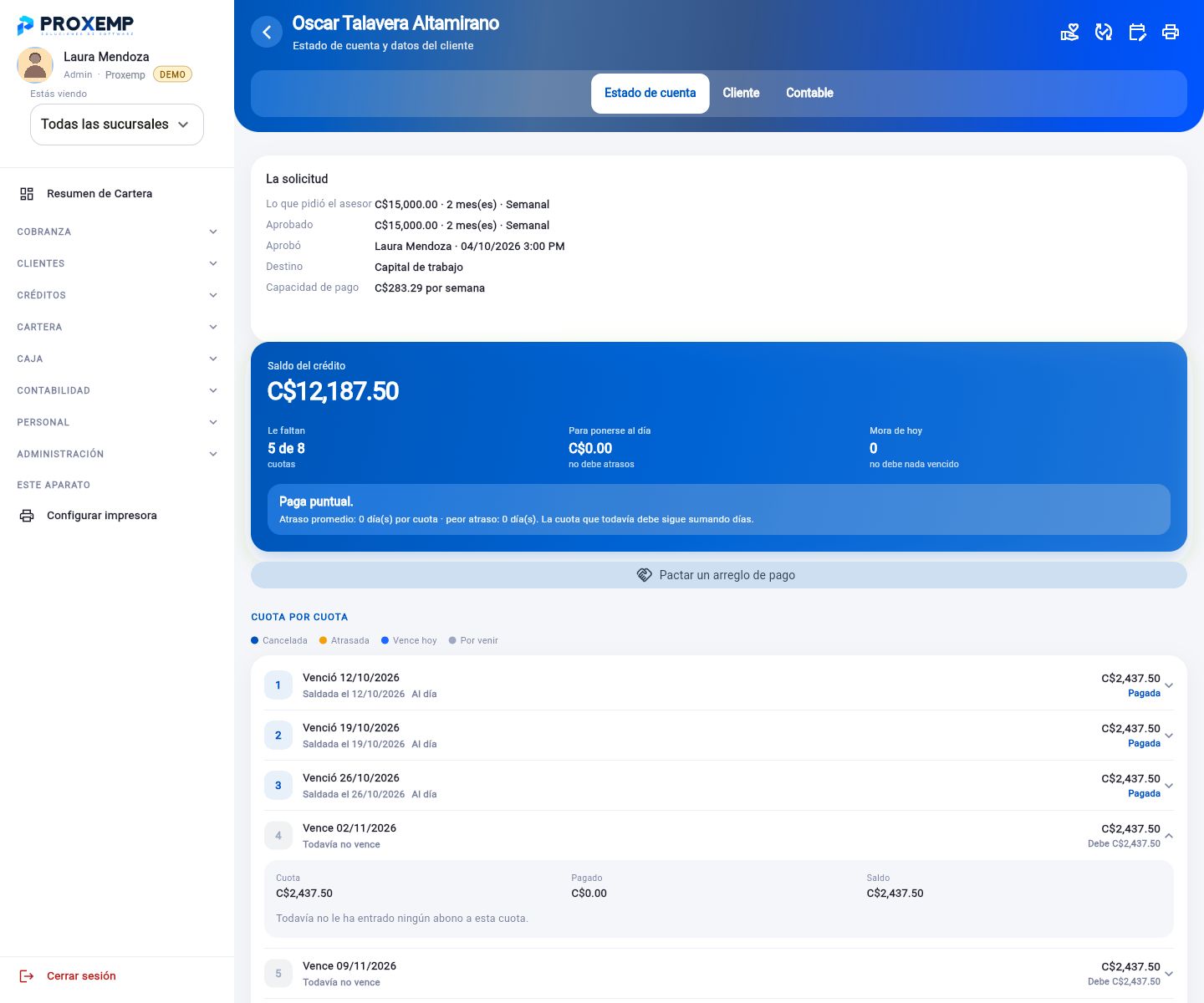Click '5 de 8' cuotas remaining value
This screenshot has height=1003, width=1204.
286,449
